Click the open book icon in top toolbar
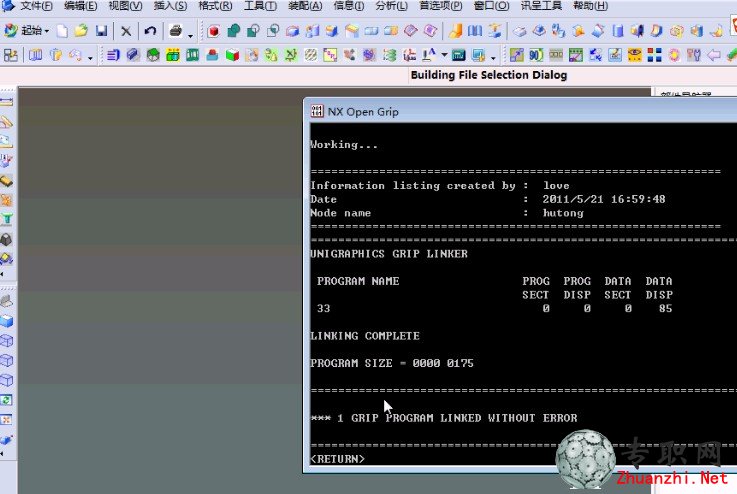The image size is (737, 494). point(475,31)
